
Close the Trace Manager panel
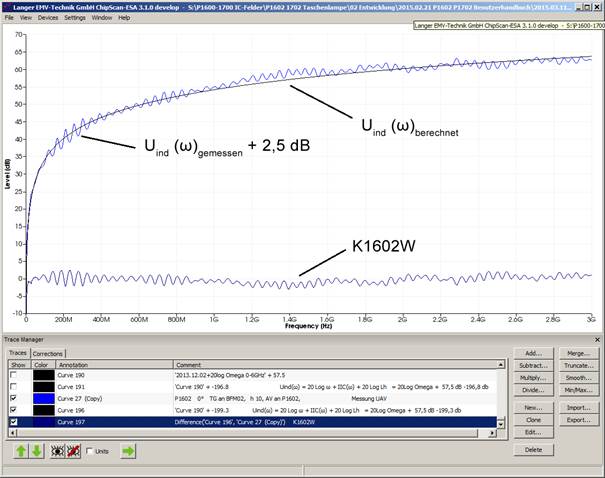[597, 340]
